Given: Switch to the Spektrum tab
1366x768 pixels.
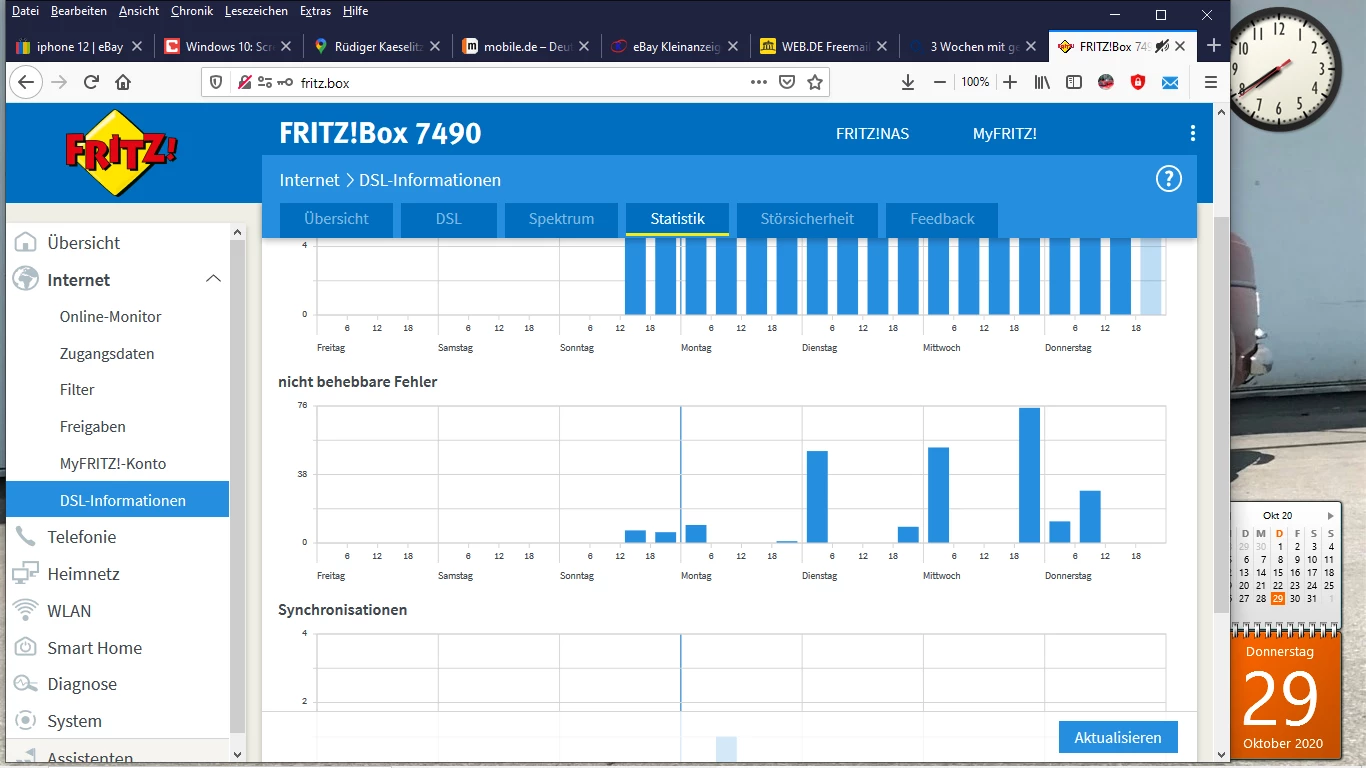Looking at the screenshot, I should (561, 219).
